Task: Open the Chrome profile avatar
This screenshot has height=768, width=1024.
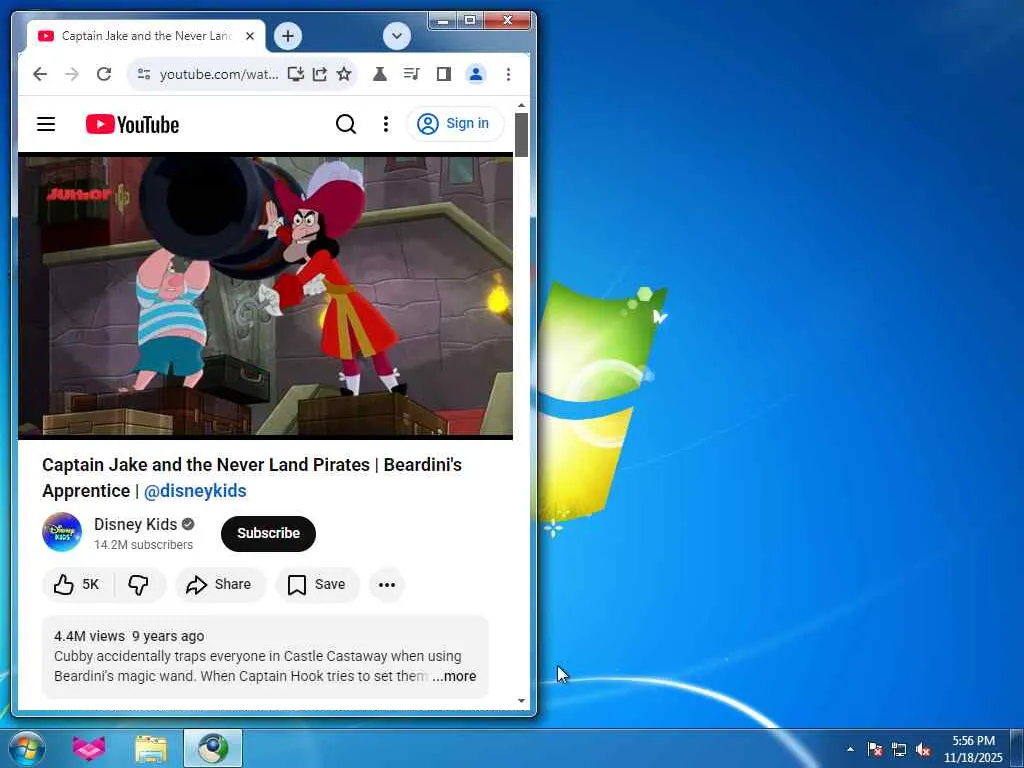Action: 476,74
